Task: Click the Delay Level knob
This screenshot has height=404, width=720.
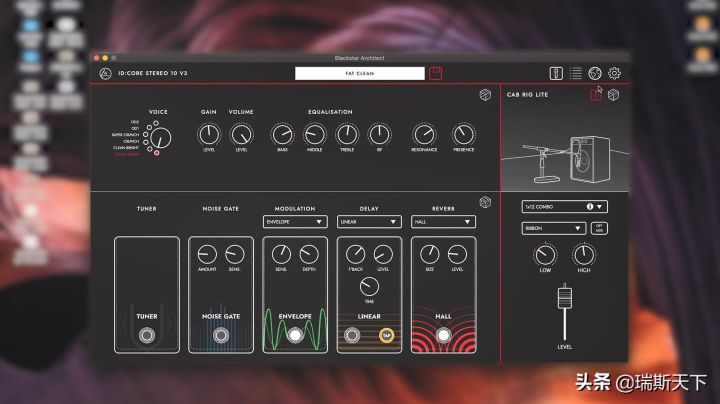Action: click(x=383, y=254)
